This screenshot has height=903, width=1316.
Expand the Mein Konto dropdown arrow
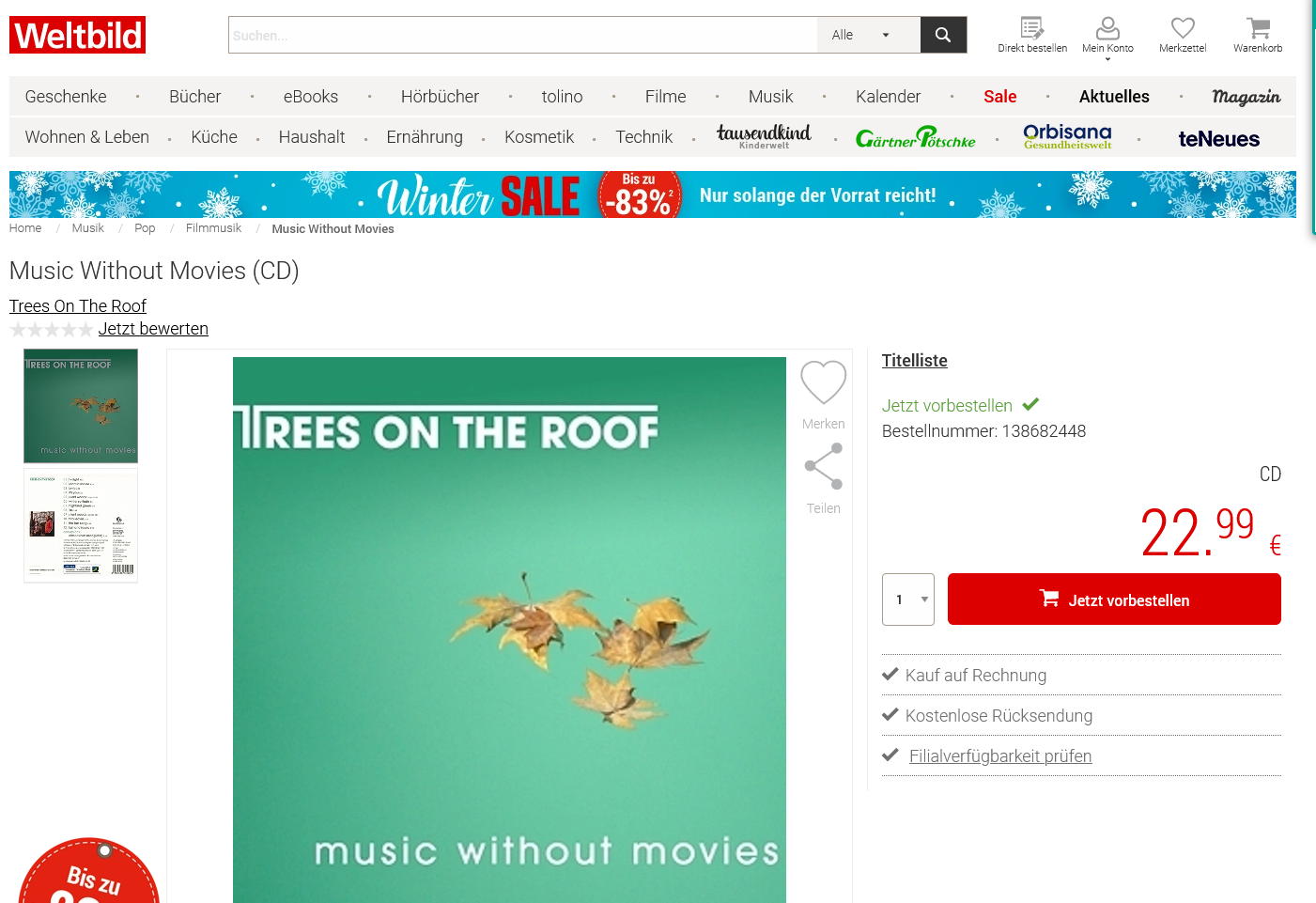point(1107,59)
